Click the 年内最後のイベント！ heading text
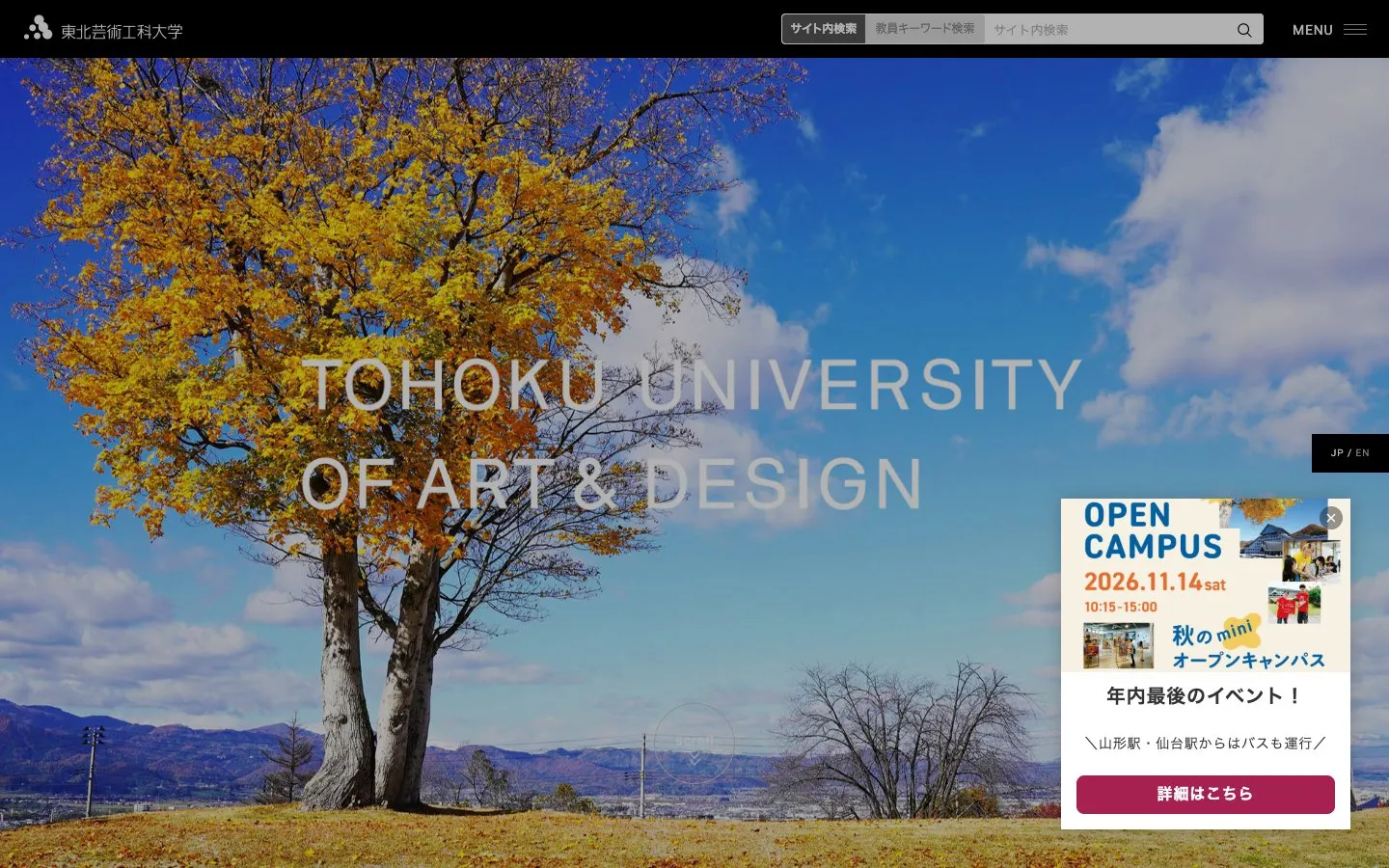This screenshot has height=868, width=1389. tap(1206, 695)
